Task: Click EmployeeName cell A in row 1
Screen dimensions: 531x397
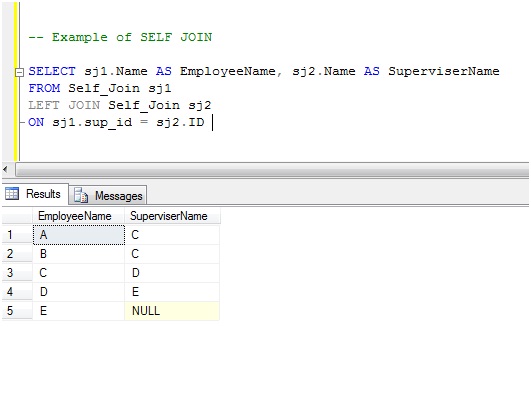Action: point(79,235)
